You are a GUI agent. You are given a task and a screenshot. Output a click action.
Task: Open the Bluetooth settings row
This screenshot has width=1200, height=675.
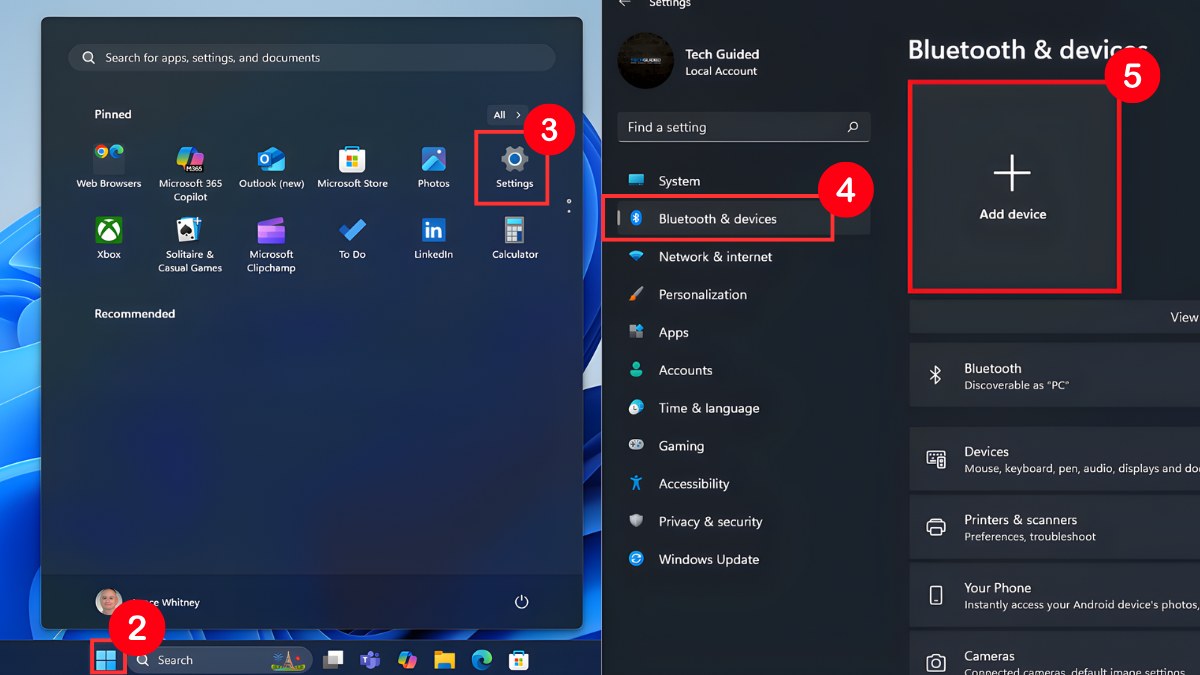tap(1055, 376)
